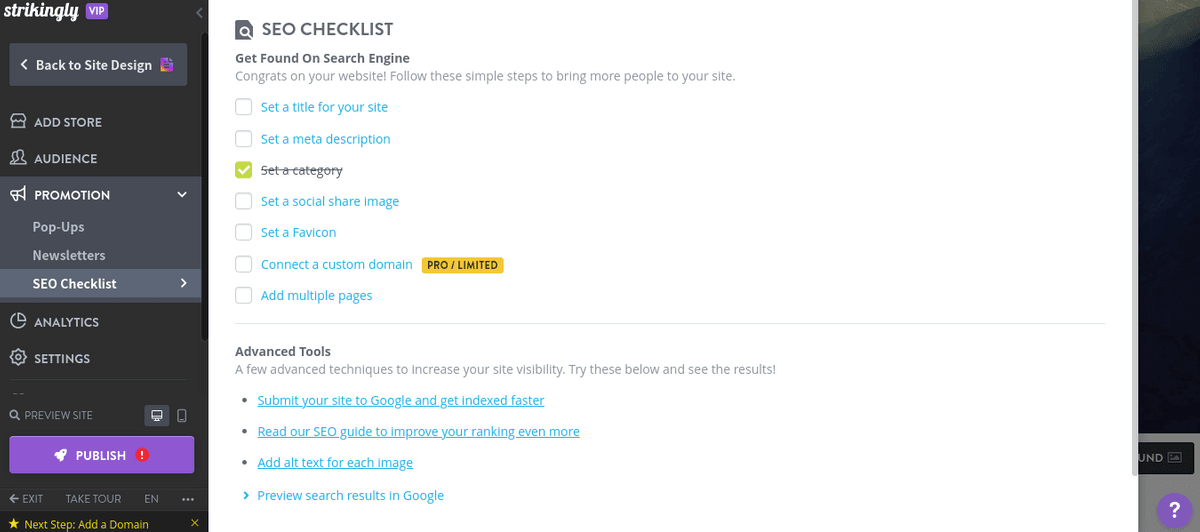The height and width of the screenshot is (532, 1200).
Task: Click the Audience people icon
Action: 18,158
